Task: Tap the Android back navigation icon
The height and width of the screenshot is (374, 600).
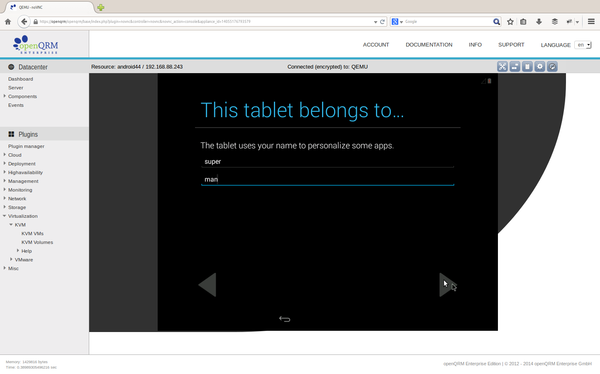Action: point(284,319)
